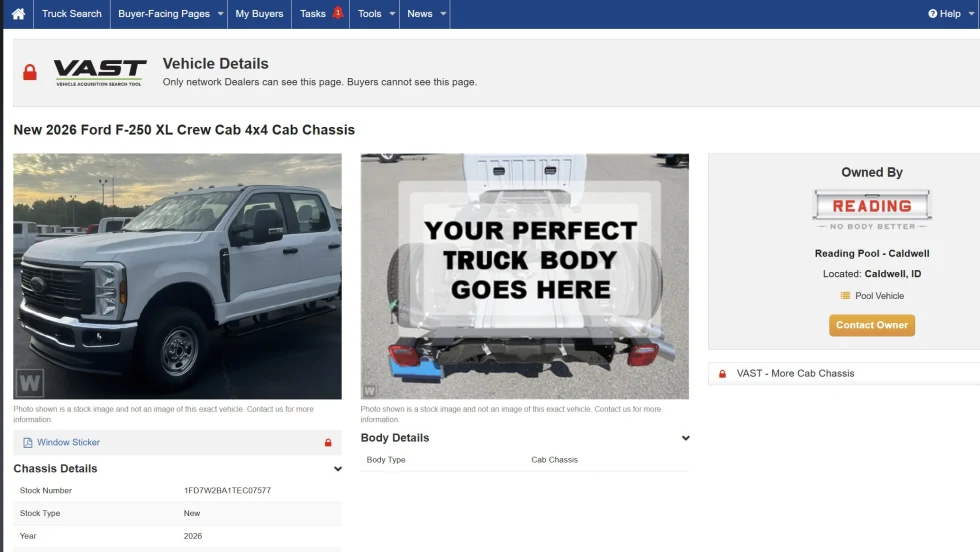Click the VAST logo
Viewport: 980px width, 552px height.
click(x=100, y=73)
